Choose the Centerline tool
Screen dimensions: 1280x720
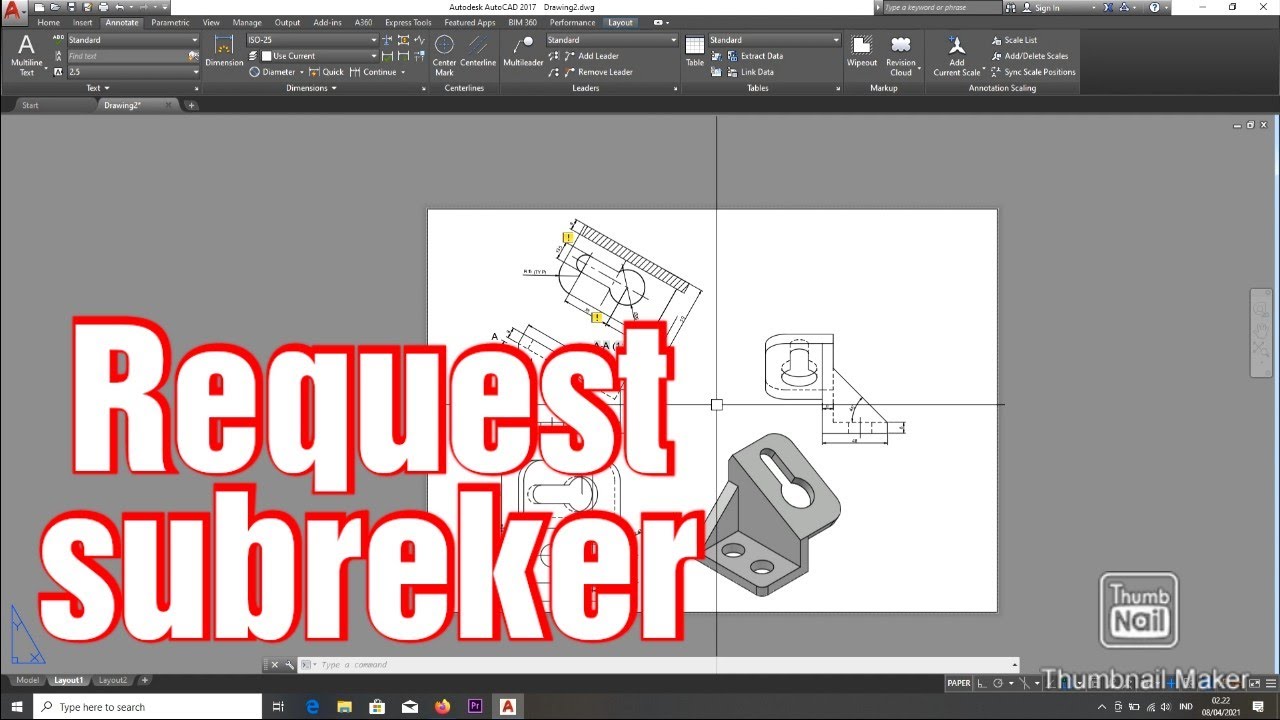[478, 50]
